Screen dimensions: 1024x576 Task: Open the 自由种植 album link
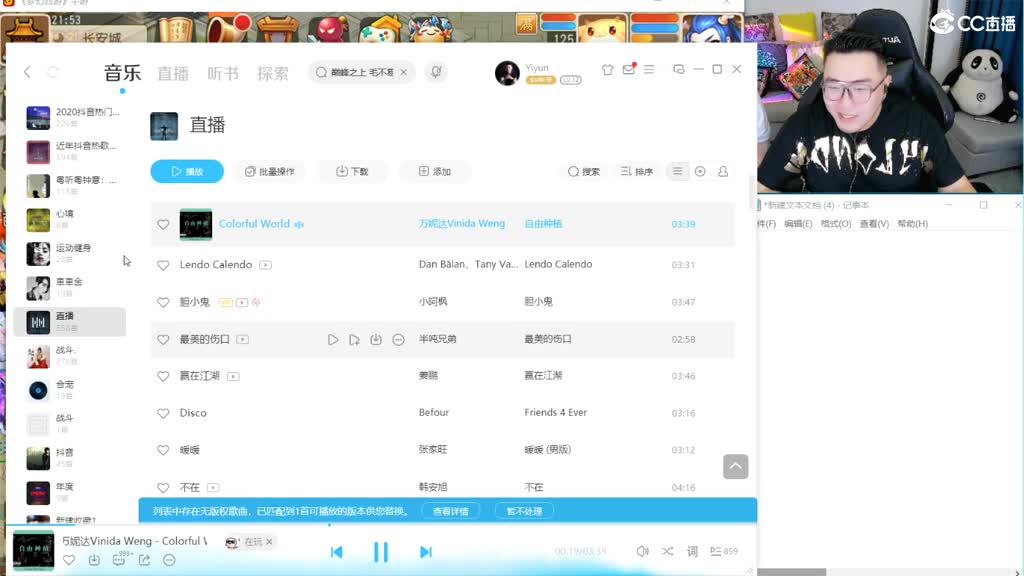(x=543, y=223)
